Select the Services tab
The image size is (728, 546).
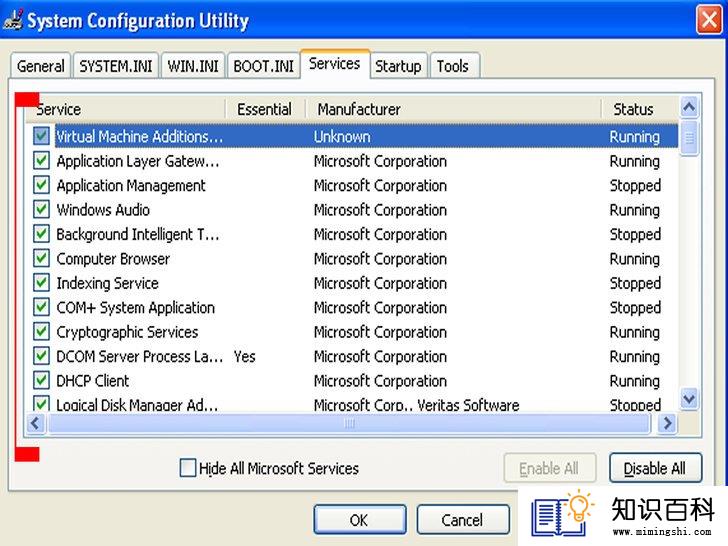335,64
